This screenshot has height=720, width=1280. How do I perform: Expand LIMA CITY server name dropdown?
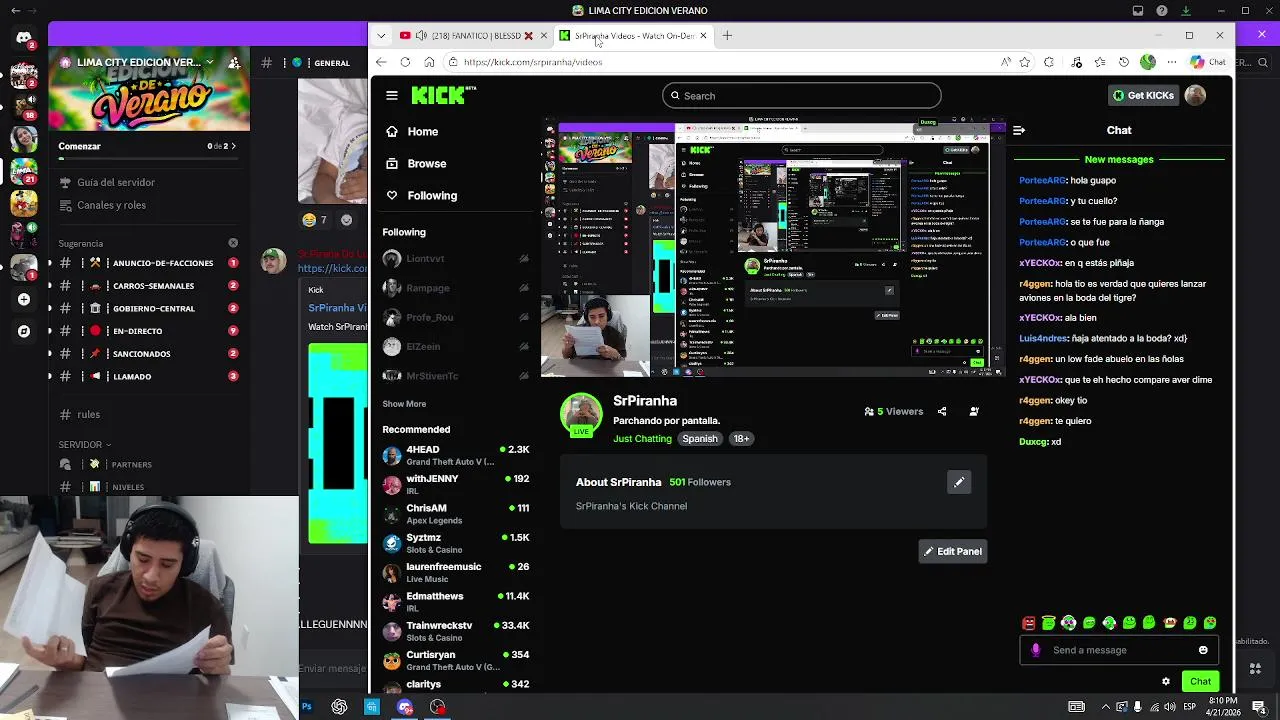click(209, 62)
